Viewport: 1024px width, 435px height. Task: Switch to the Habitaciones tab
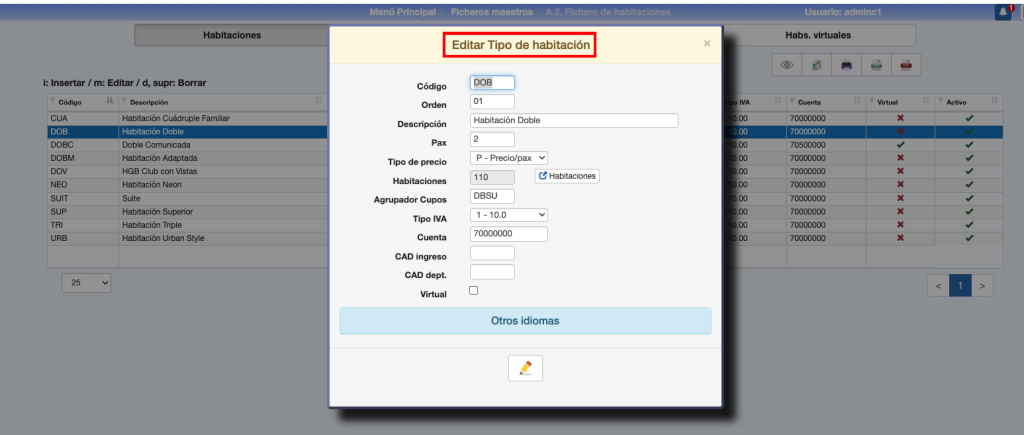(232, 35)
